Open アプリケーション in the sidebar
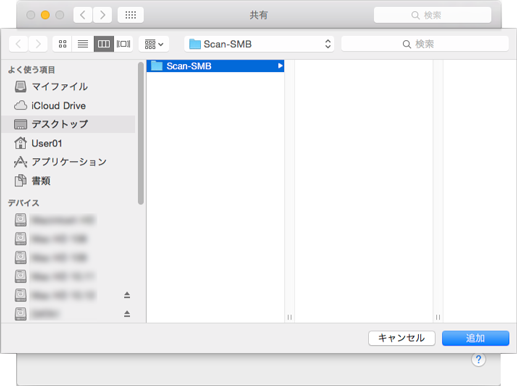Screen dimensions: 517x386 (x=60, y=162)
